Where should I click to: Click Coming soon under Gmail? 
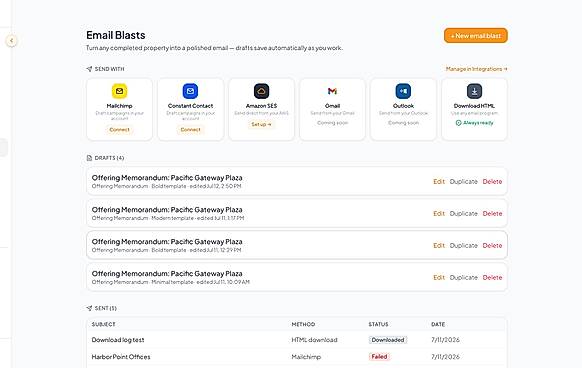[332, 123]
